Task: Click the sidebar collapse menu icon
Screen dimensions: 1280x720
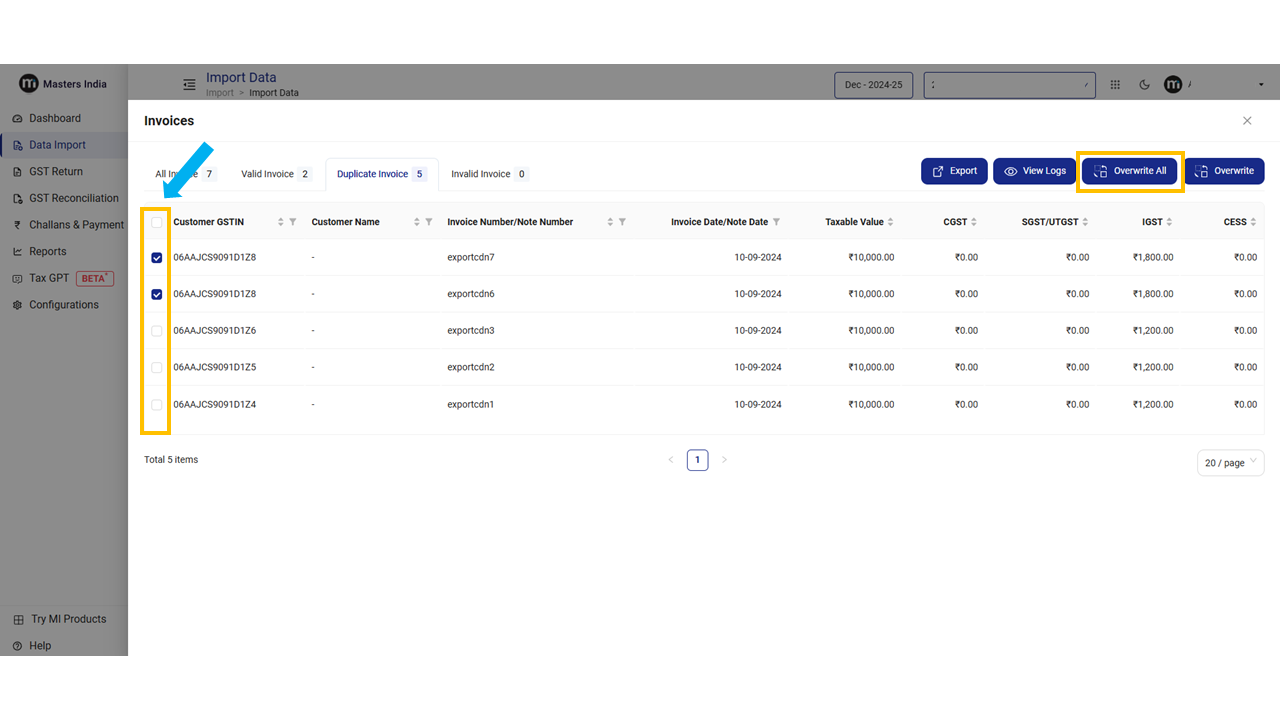Action: (x=189, y=85)
